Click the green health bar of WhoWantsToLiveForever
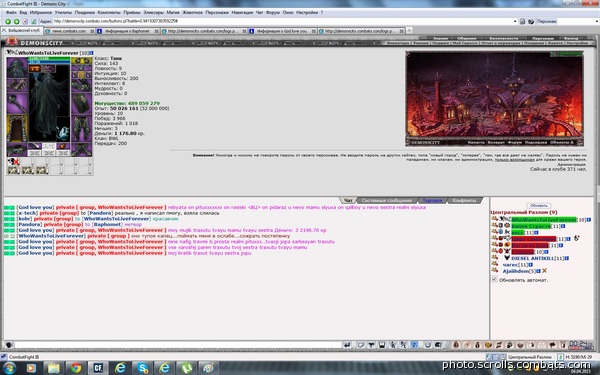Screen dimensions: 600x375 point(49,59)
